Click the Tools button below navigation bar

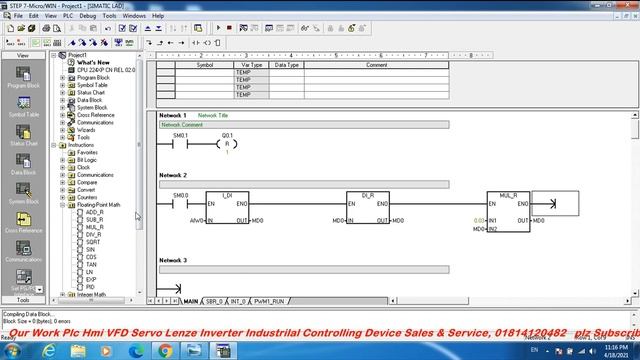tap(23, 300)
